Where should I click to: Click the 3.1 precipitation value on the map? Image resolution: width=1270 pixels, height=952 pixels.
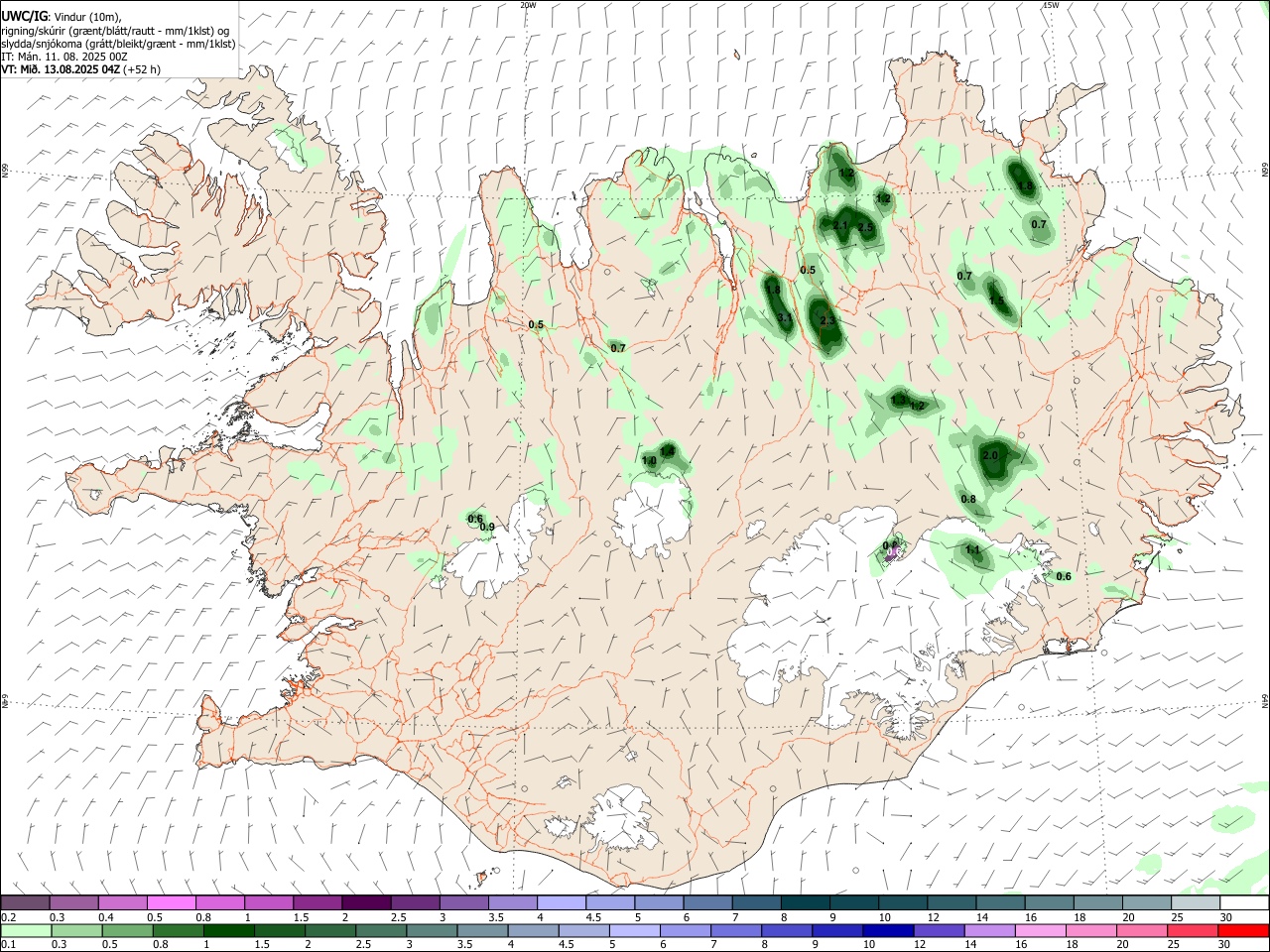click(x=783, y=317)
